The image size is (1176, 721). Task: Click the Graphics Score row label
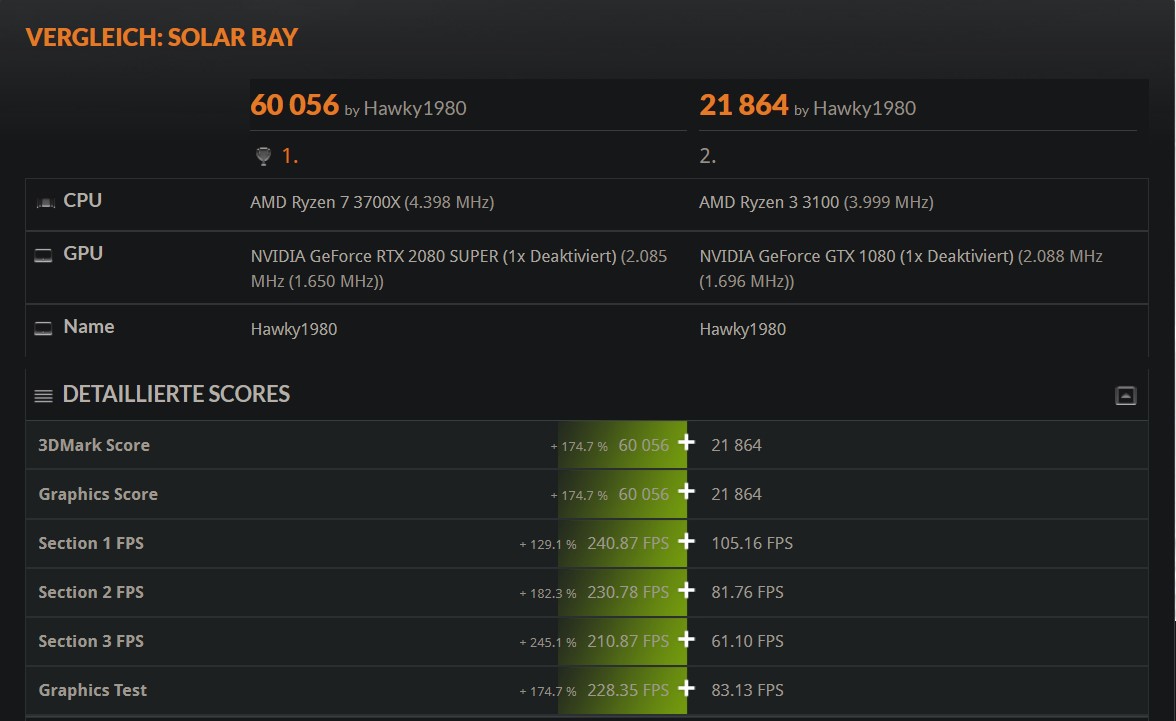pyautogui.click(x=98, y=494)
